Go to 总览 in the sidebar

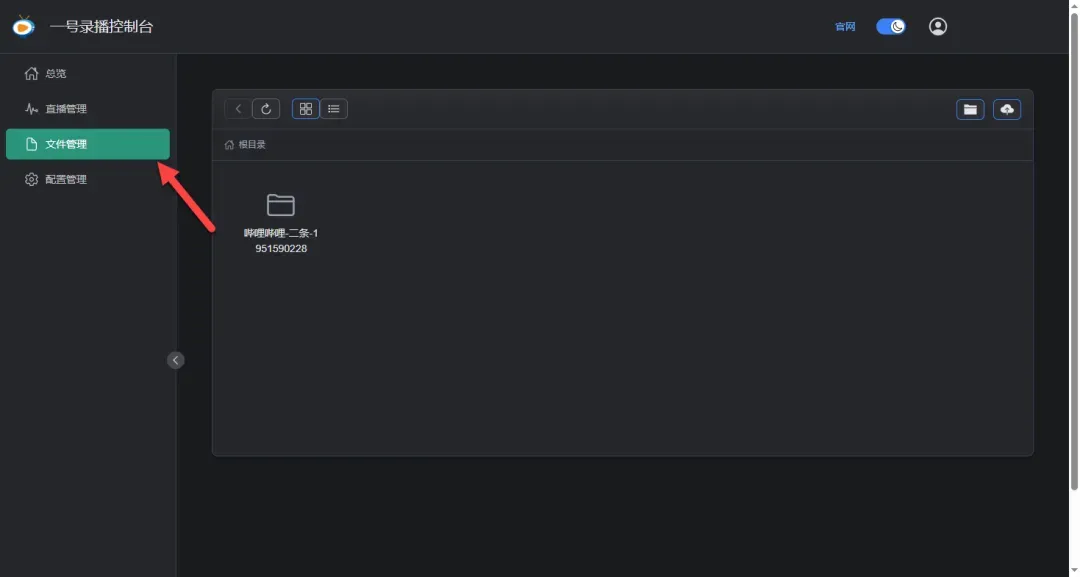[x=55, y=74]
